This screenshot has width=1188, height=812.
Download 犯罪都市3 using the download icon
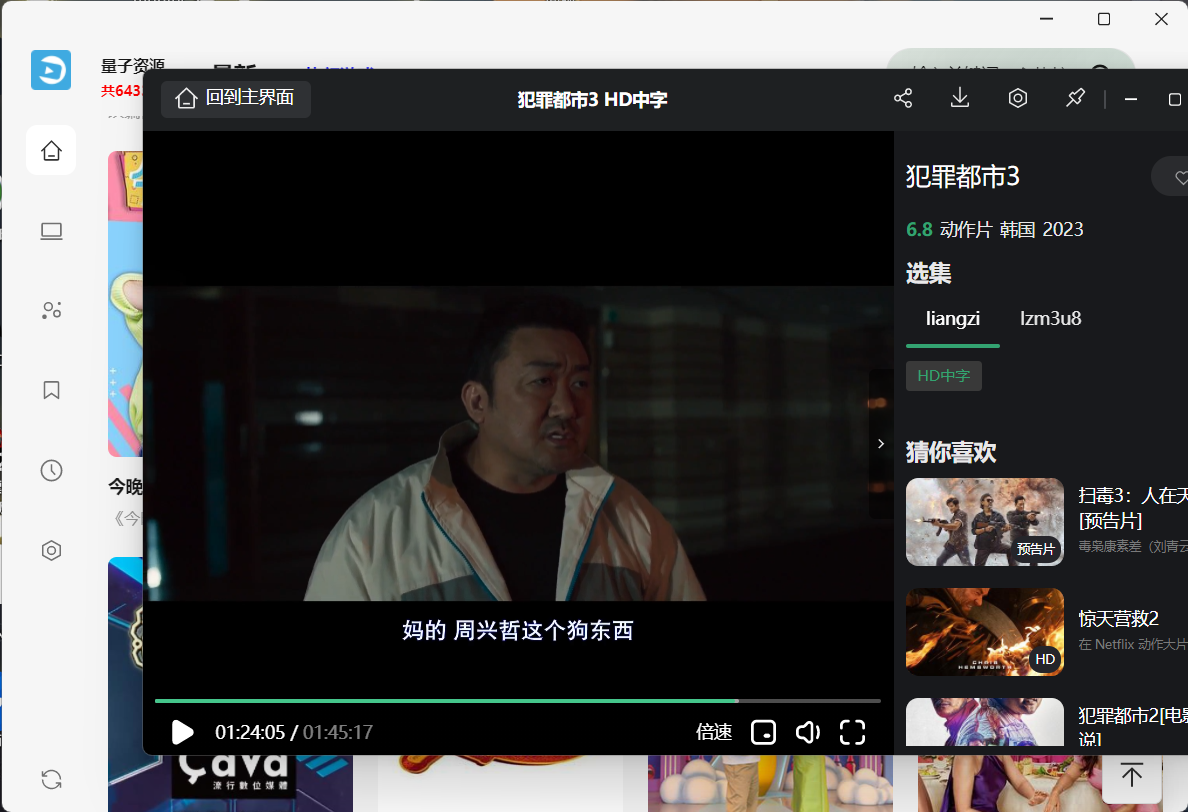click(x=959, y=98)
